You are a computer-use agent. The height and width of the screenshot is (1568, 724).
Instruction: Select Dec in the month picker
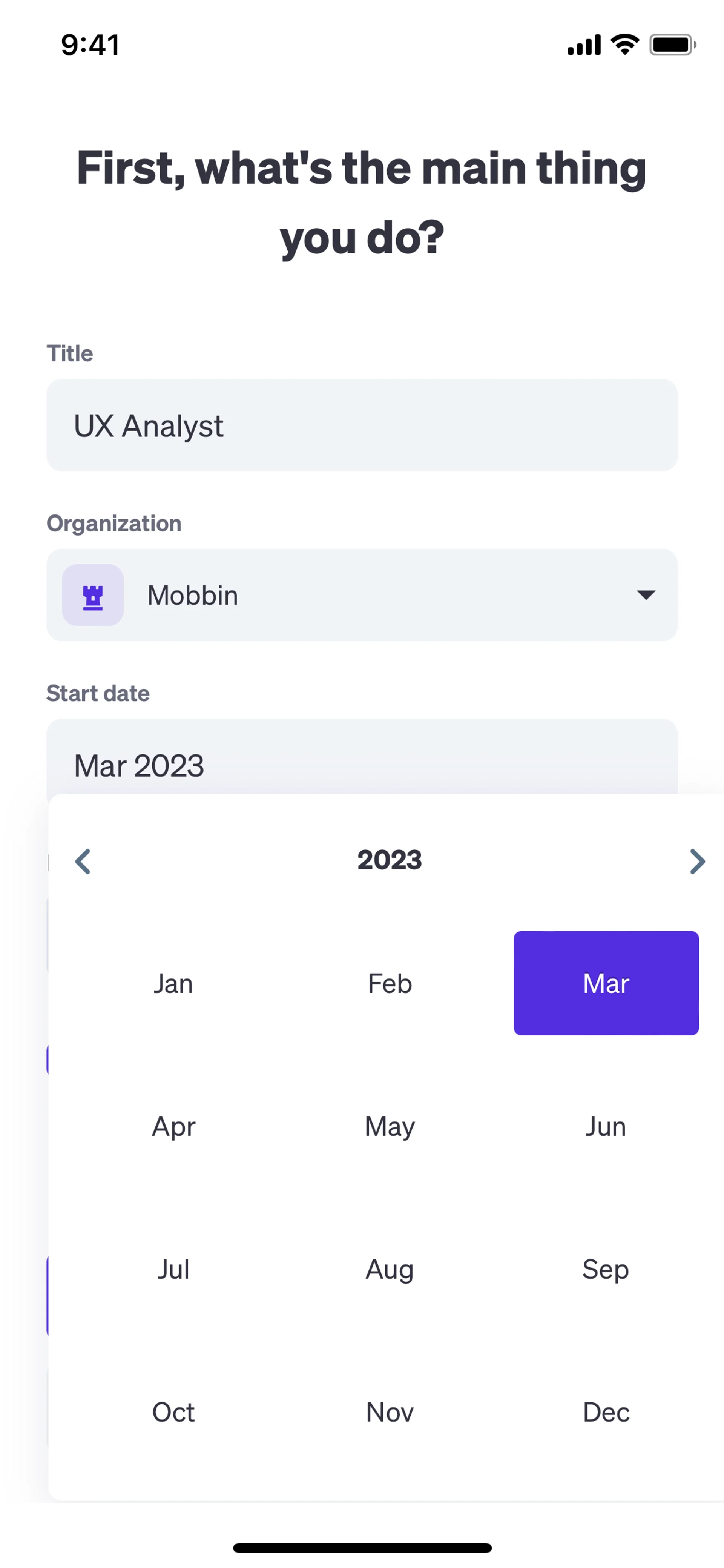point(606,1412)
